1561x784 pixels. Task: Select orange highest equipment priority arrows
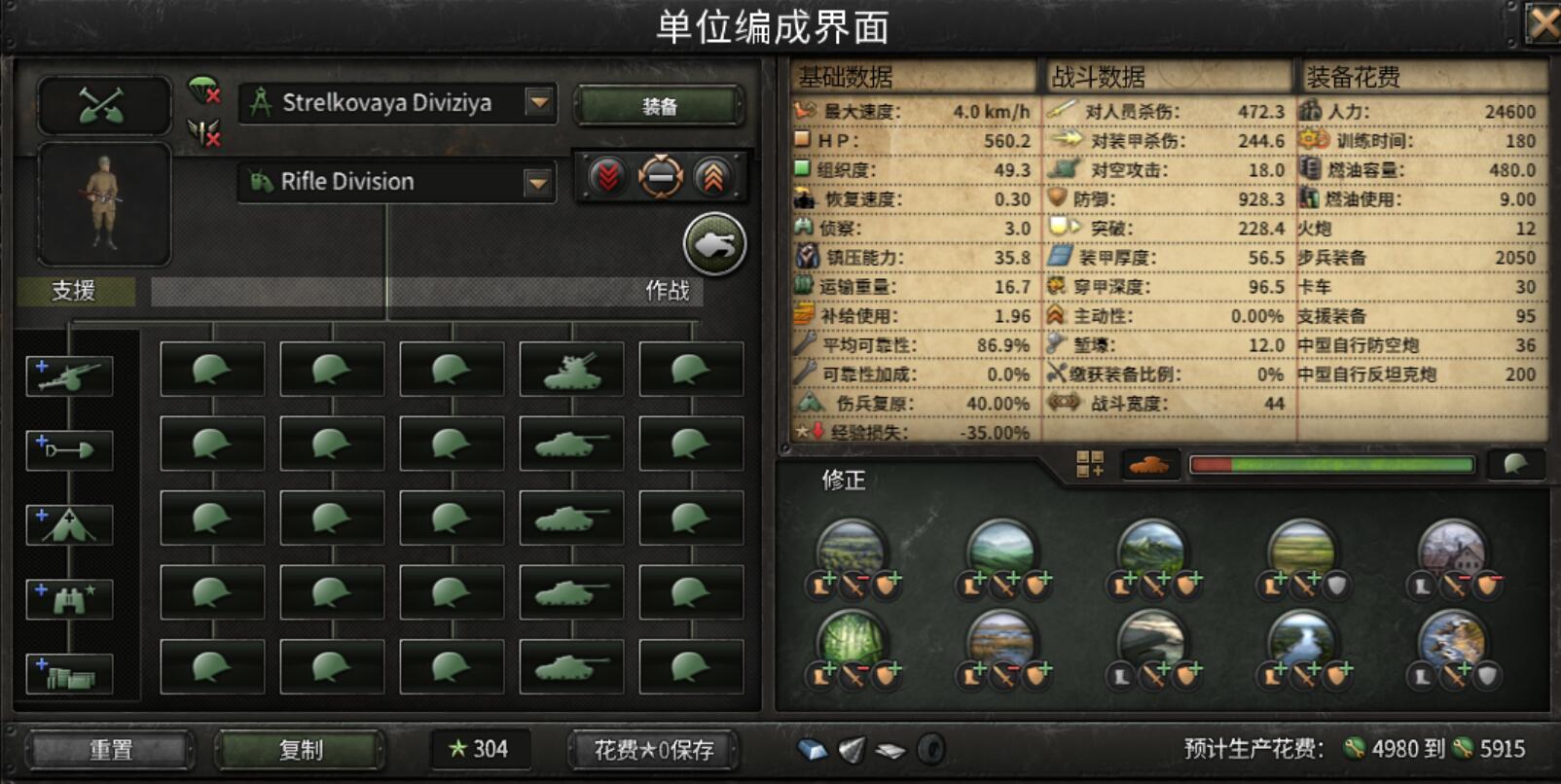pos(713,177)
